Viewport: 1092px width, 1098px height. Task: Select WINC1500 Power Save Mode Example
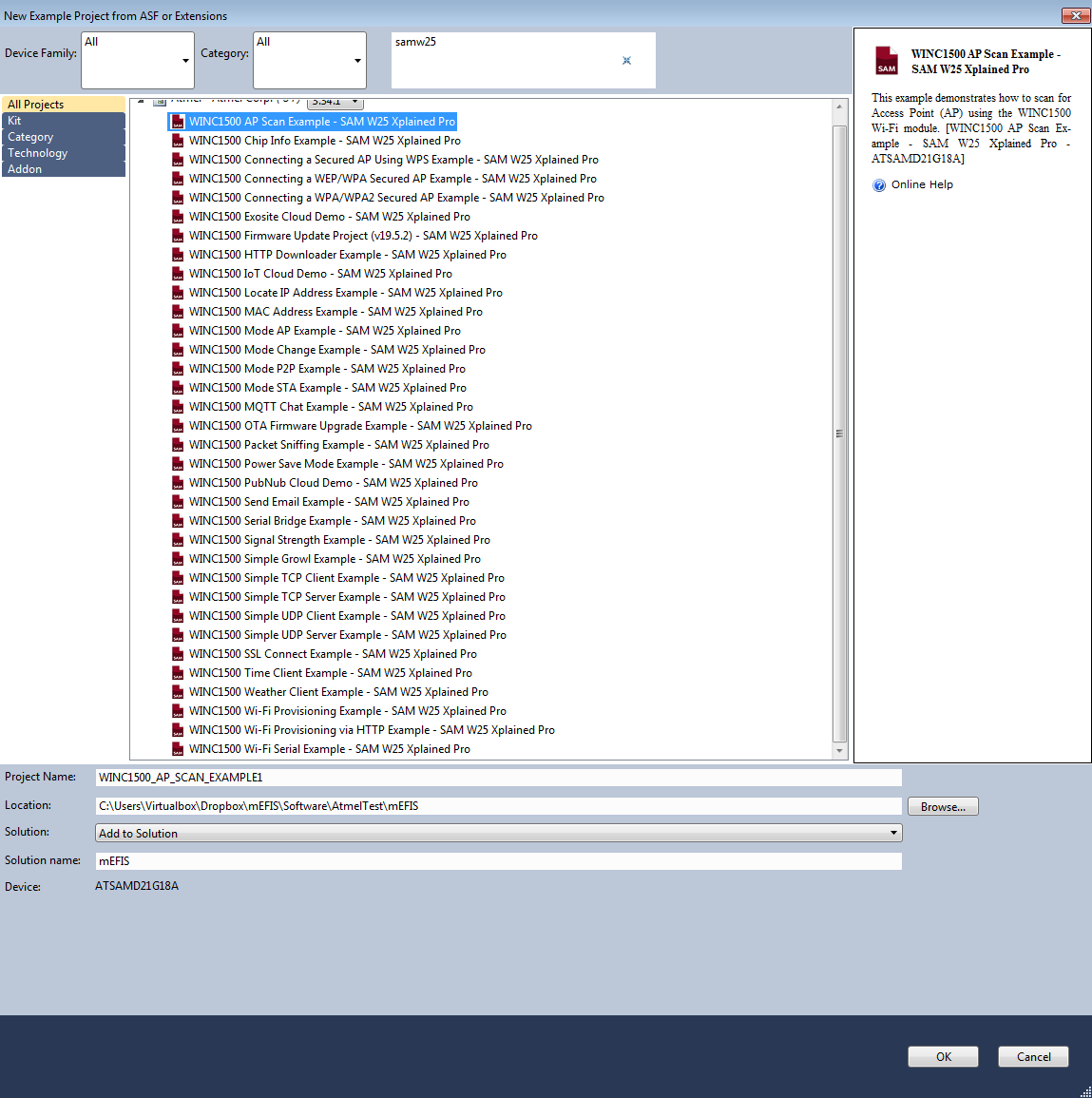click(347, 464)
